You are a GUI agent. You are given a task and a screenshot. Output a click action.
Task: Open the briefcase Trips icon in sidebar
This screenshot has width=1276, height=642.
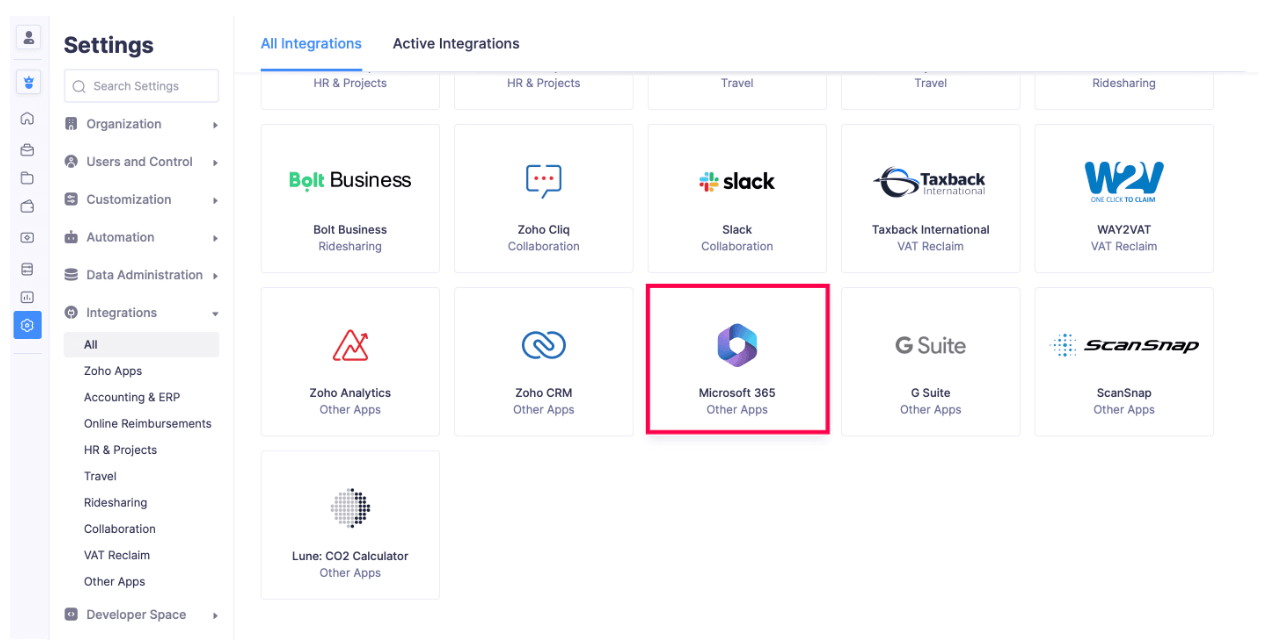tap(28, 149)
